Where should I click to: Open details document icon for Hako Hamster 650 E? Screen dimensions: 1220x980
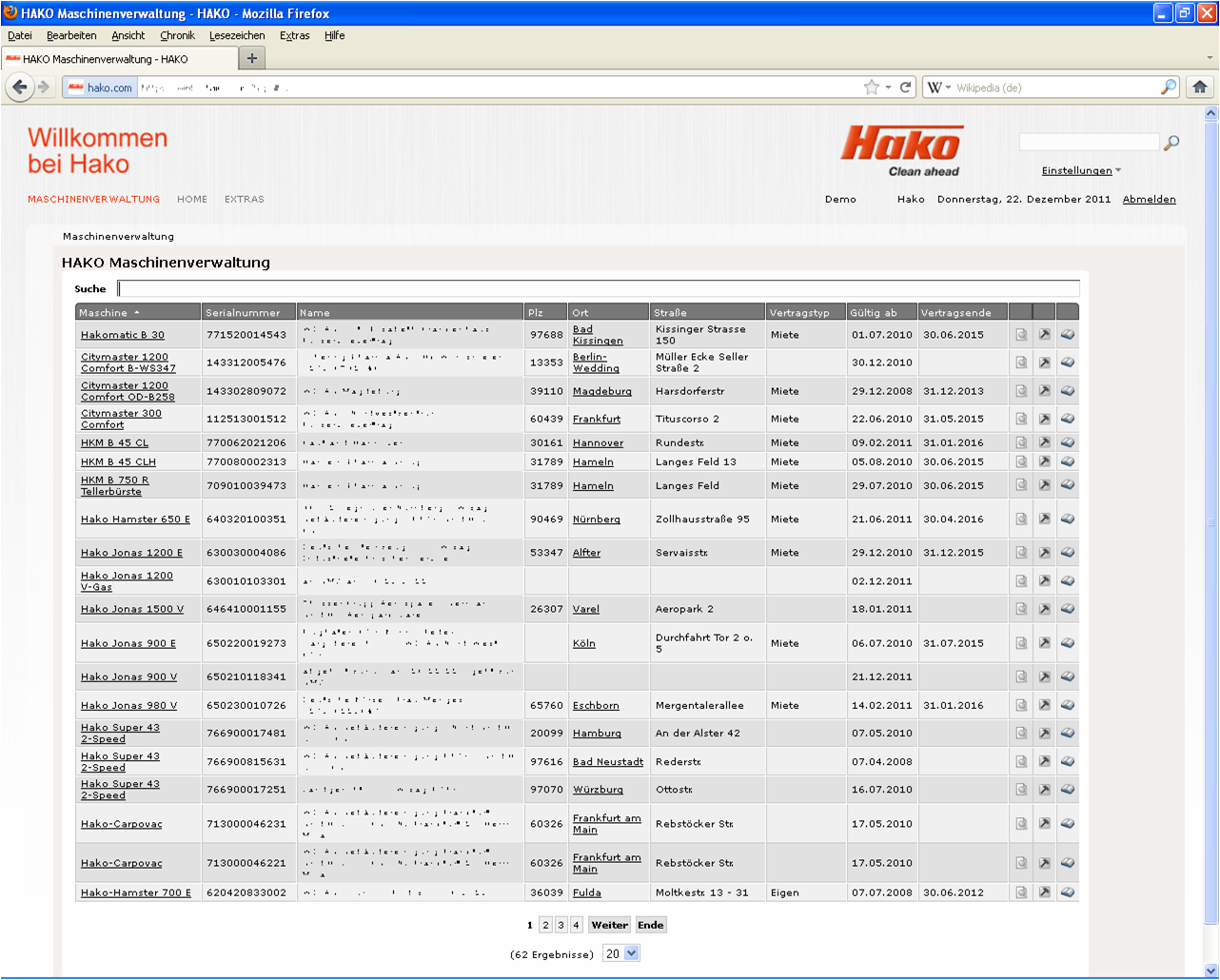[1021, 519]
